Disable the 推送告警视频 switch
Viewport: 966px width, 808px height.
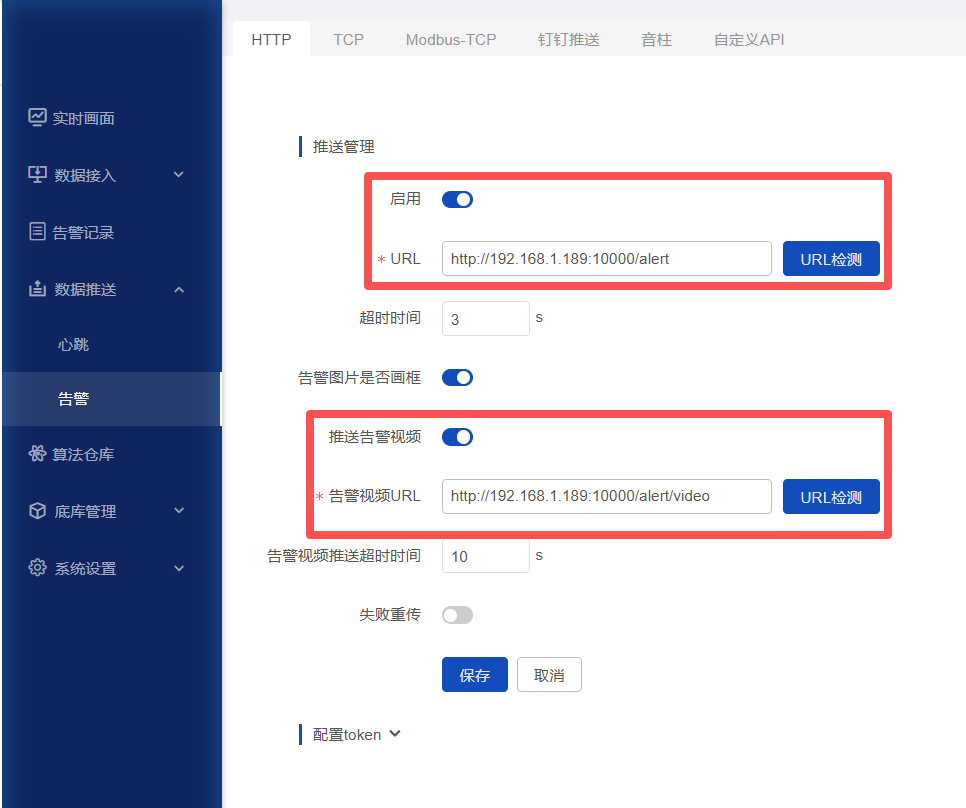coord(457,437)
